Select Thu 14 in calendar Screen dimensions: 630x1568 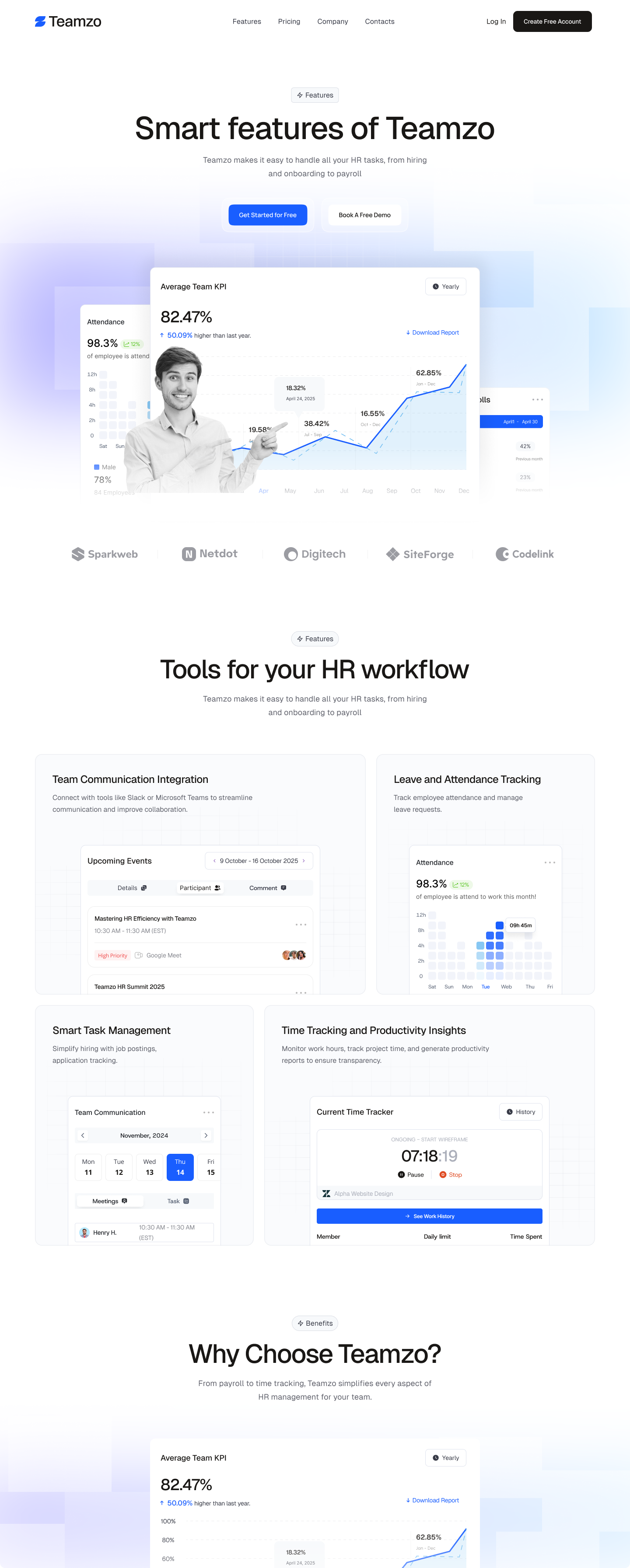pos(180,1167)
